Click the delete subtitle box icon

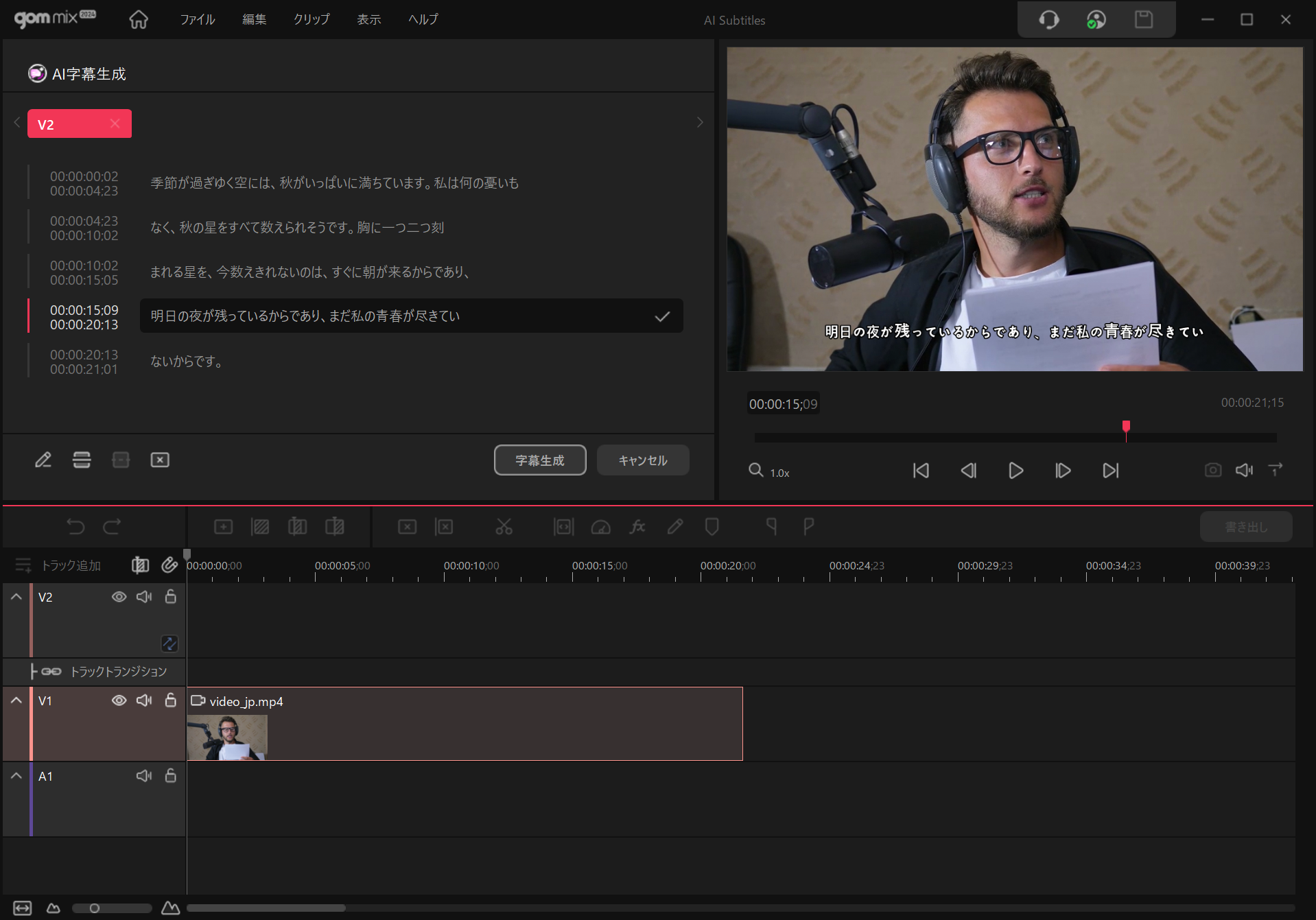[160, 460]
